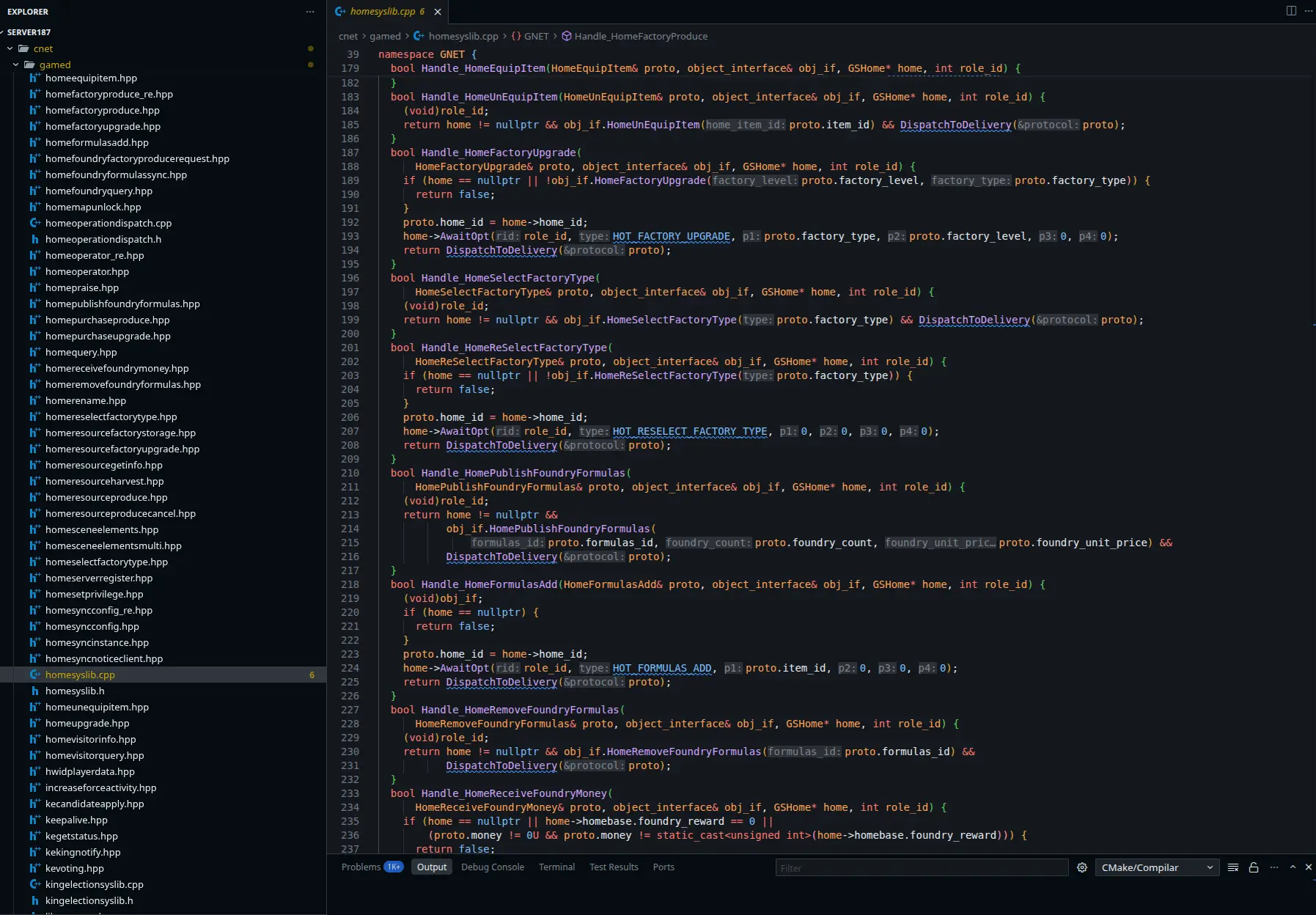Open kingelectionsyslib.cpp file
This screenshot has height=915, width=1316.
[95, 884]
